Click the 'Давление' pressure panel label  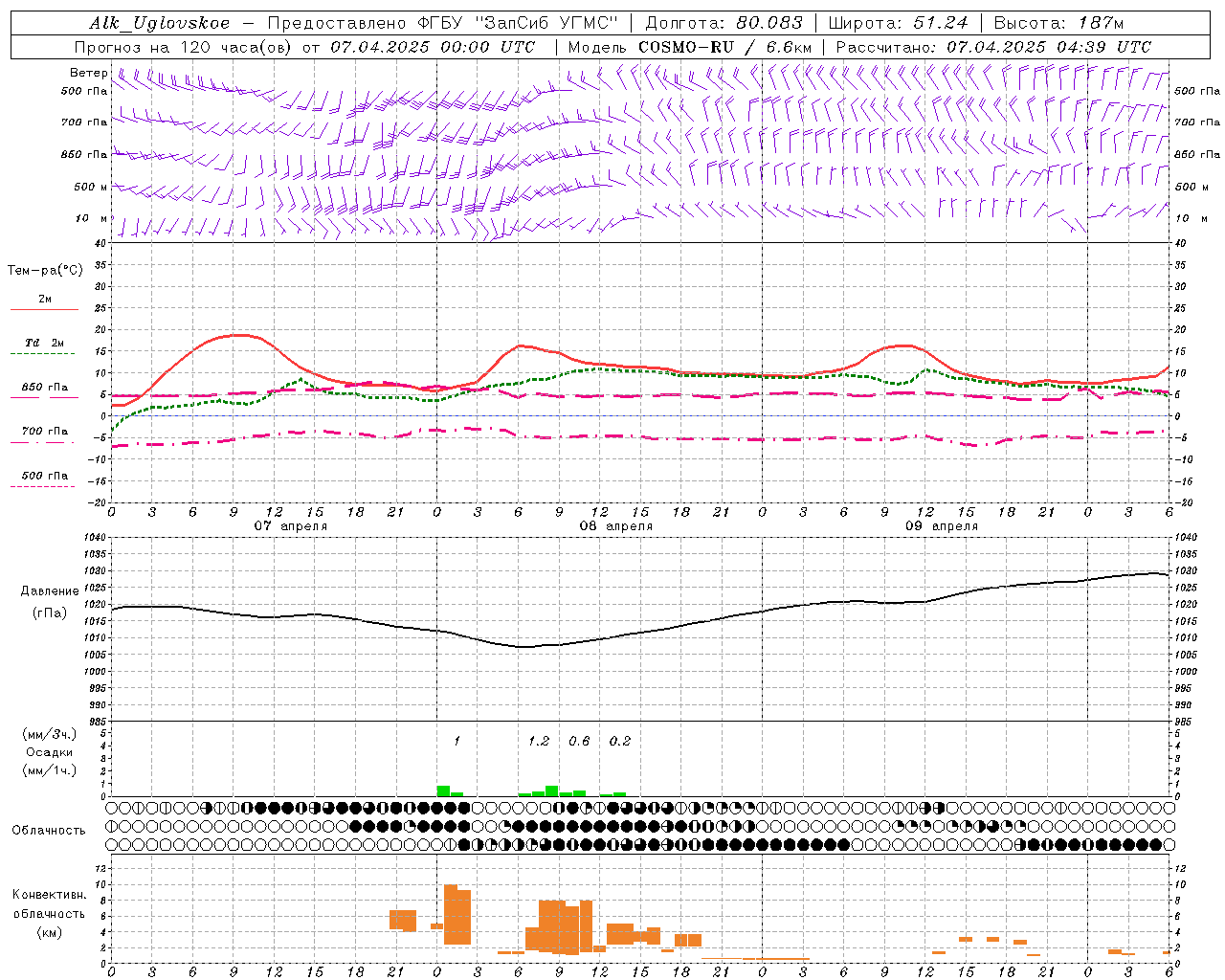[50, 591]
